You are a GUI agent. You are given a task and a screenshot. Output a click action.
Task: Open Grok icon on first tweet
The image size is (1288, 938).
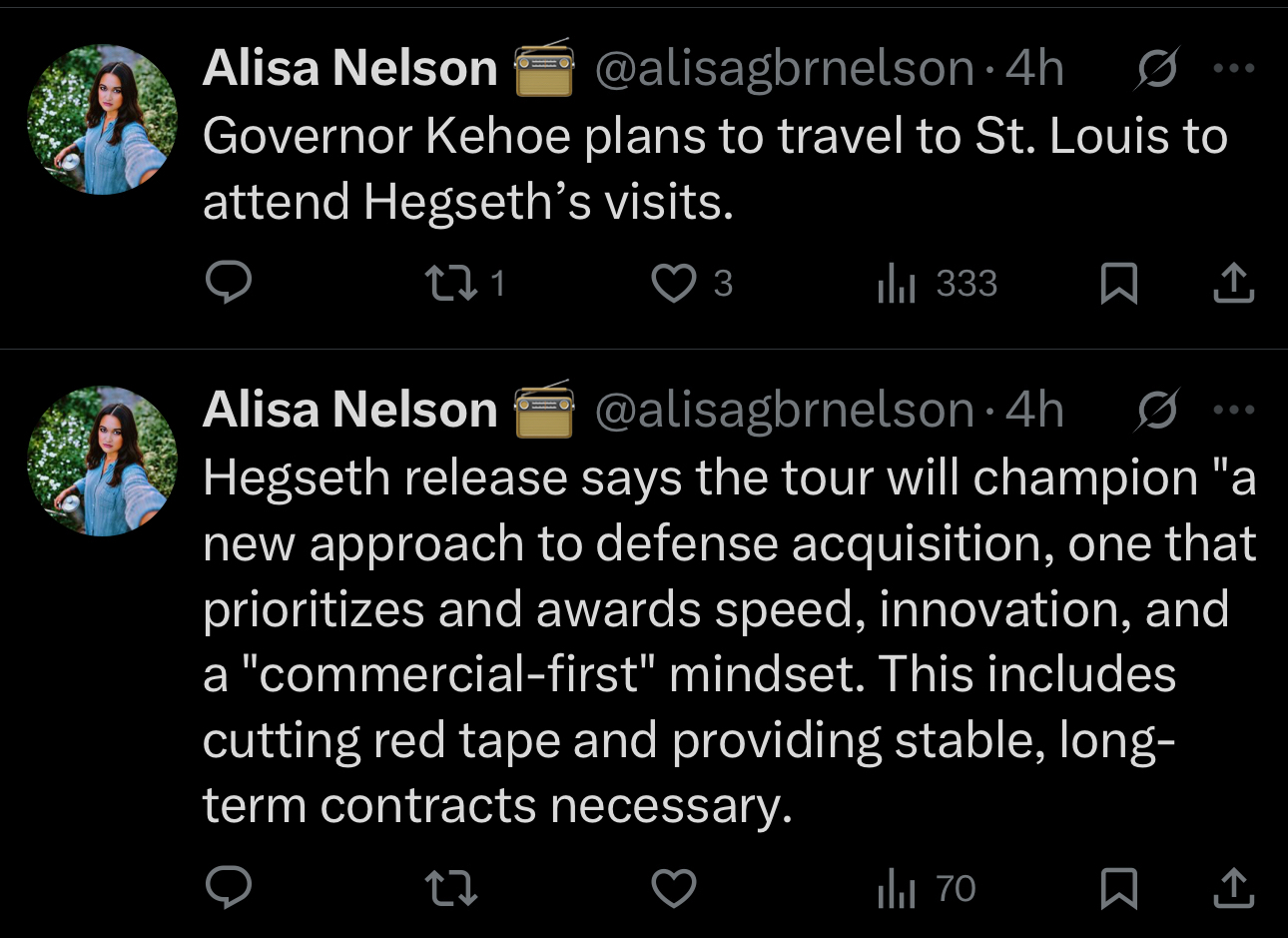click(x=1157, y=69)
